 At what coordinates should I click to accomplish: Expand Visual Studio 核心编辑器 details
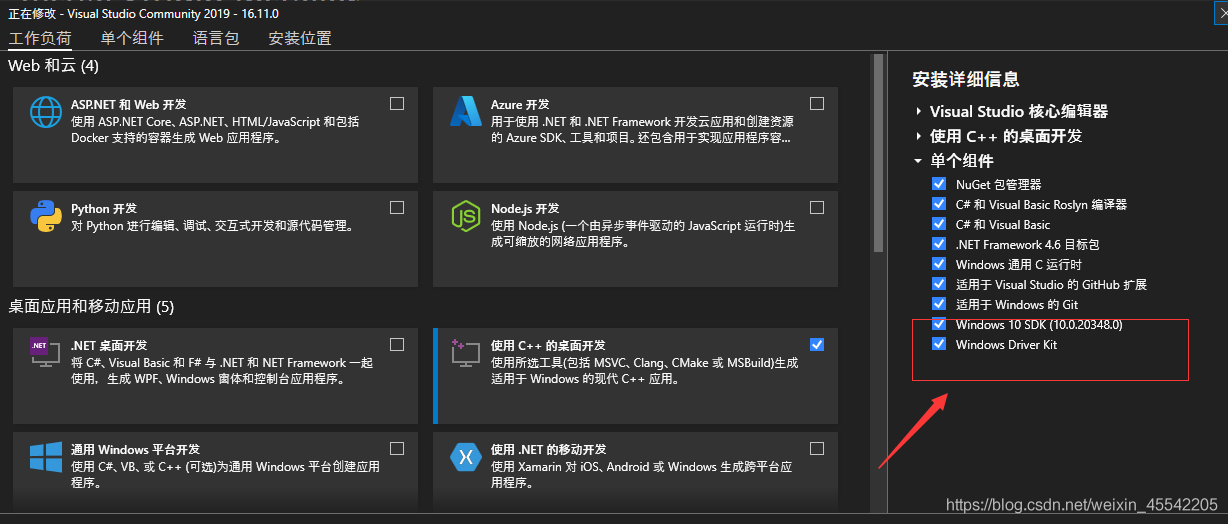point(918,111)
